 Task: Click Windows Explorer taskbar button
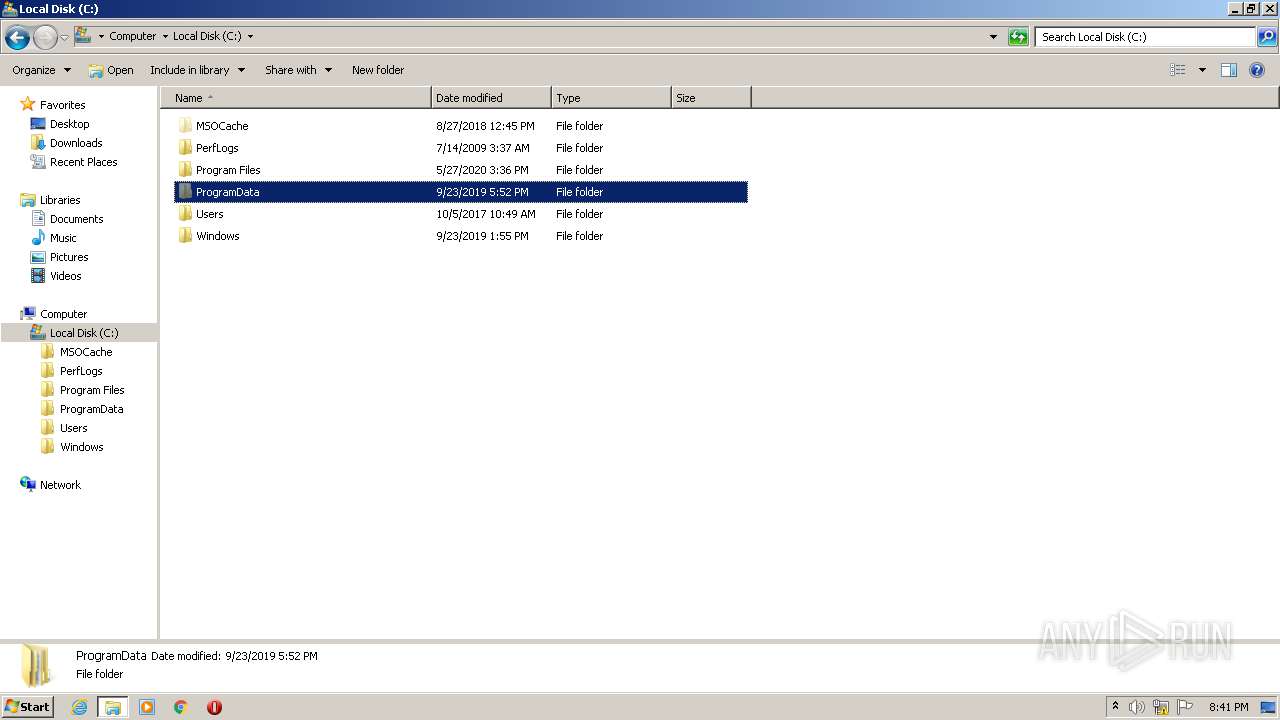click(113, 707)
